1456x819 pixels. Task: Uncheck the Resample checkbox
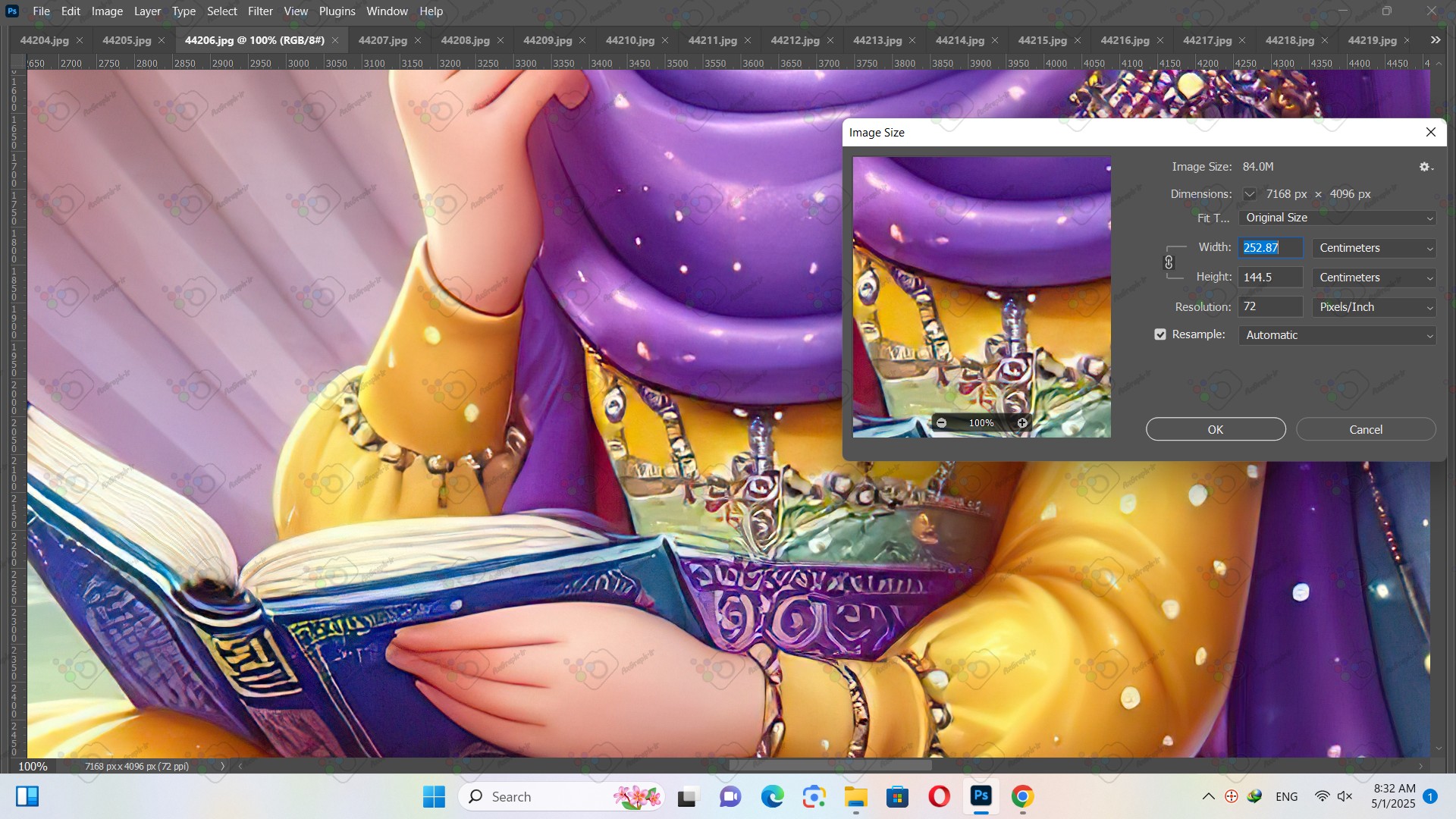coord(1160,334)
